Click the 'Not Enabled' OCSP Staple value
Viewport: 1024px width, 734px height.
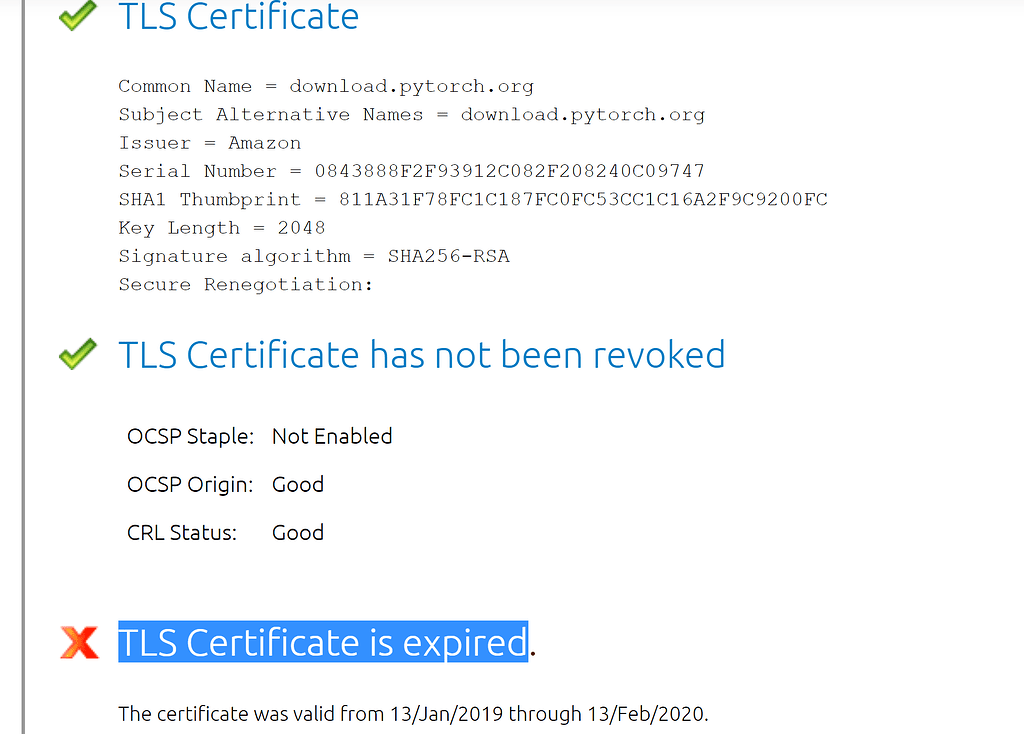332,436
